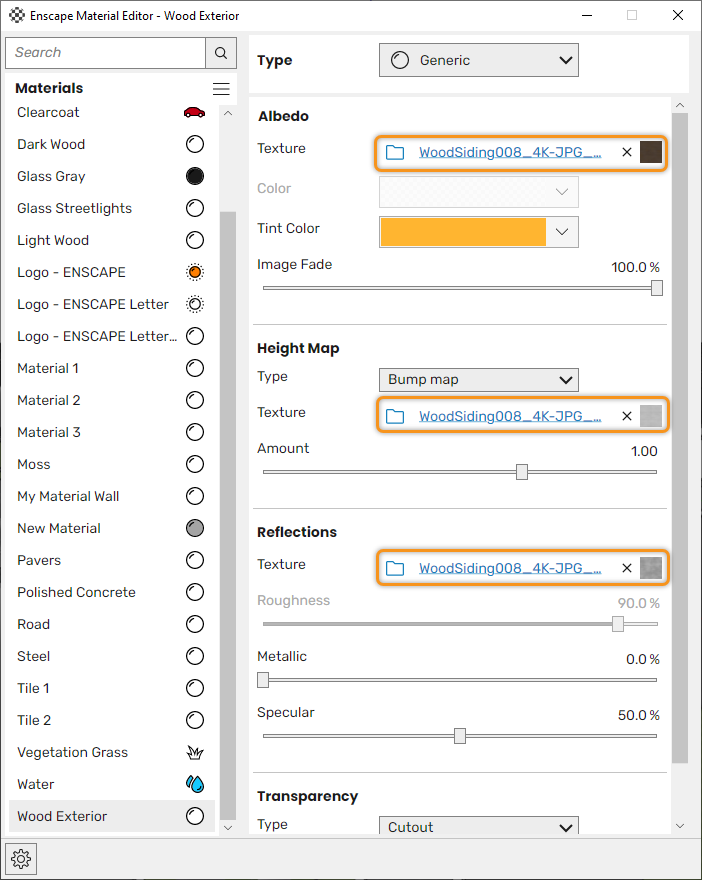Viewport: 702px width, 880px height.
Task: Select the Road material
Action: pos(112,624)
